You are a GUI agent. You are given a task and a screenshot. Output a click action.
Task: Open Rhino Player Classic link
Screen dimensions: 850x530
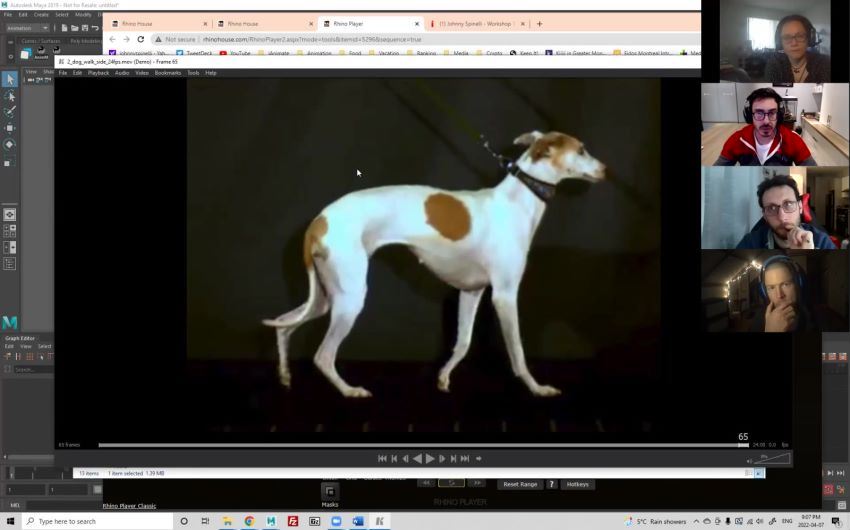[129, 506]
